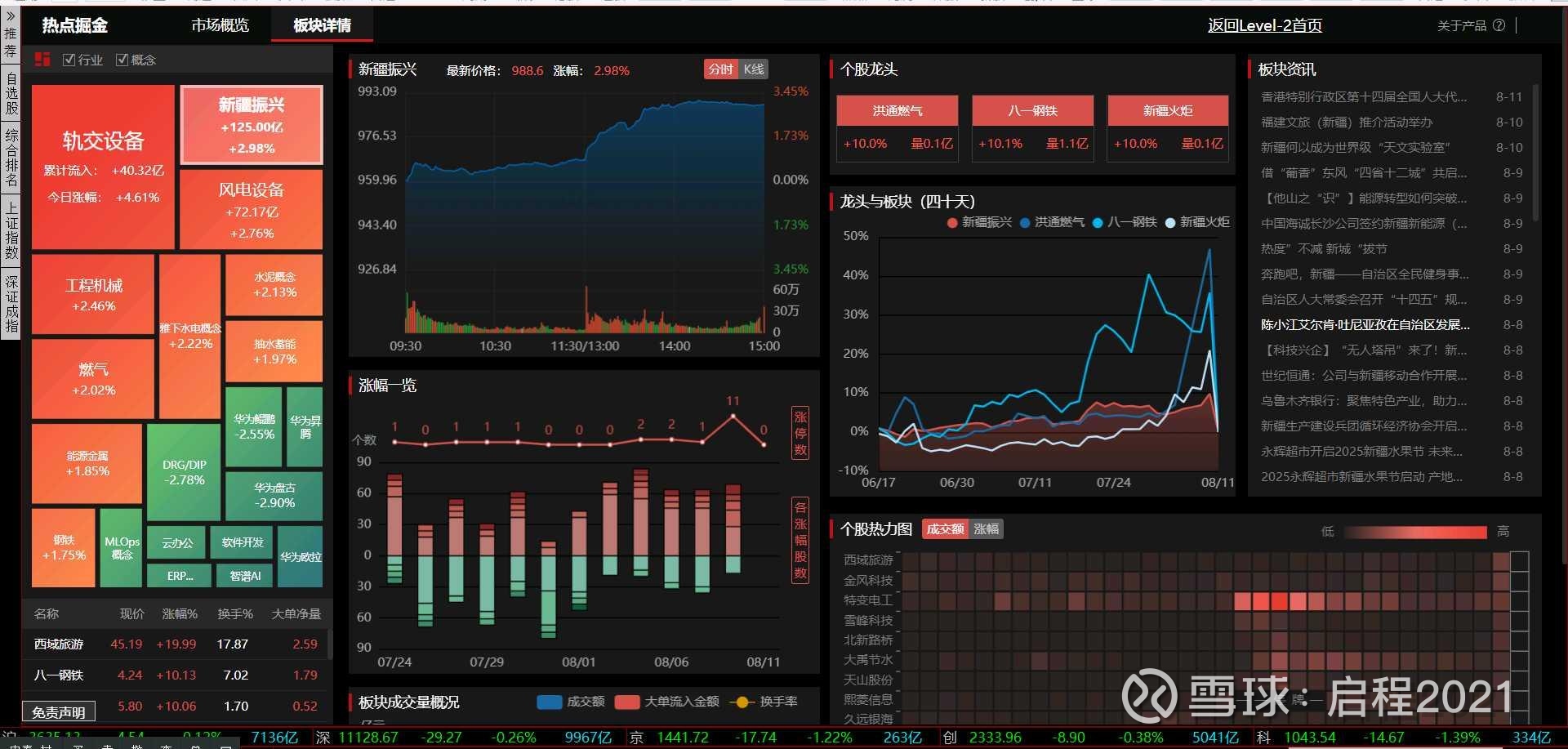Open the 免责声明 disclaimer button
The width and height of the screenshot is (1568, 749).
pyautogui.click(x=57, y=711)
